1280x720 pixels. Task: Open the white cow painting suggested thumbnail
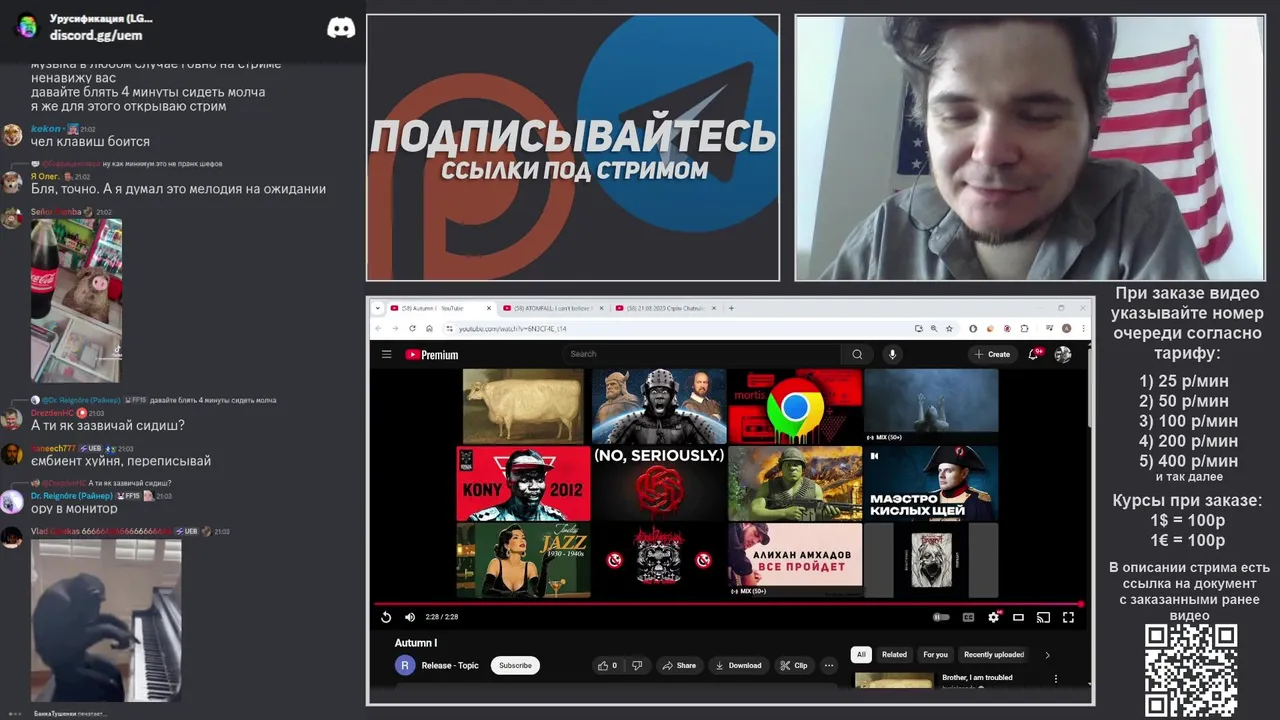point(523,406)
